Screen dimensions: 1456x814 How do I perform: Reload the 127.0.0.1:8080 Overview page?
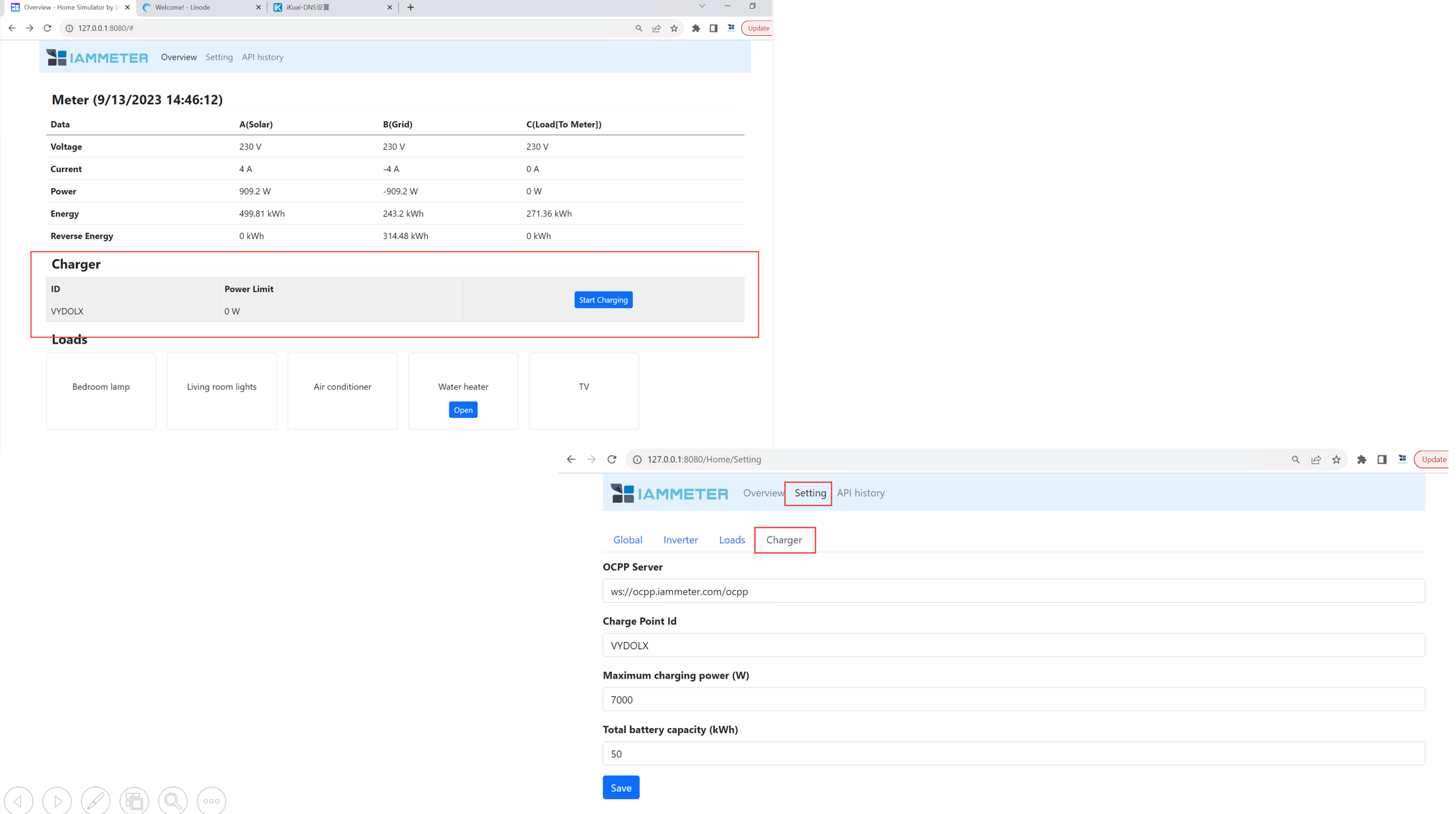(x=47, y=28)
